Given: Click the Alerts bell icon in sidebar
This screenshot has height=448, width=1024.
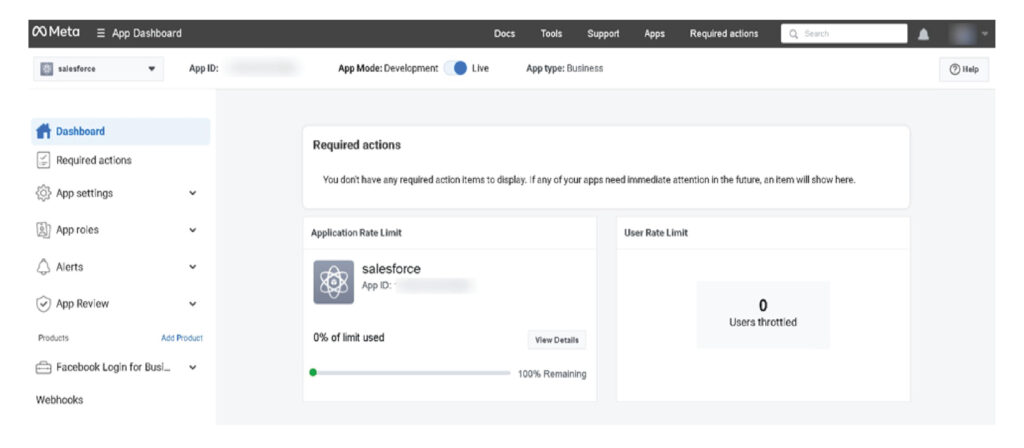Looking at the screenshot, I should [x=43, y=267].
